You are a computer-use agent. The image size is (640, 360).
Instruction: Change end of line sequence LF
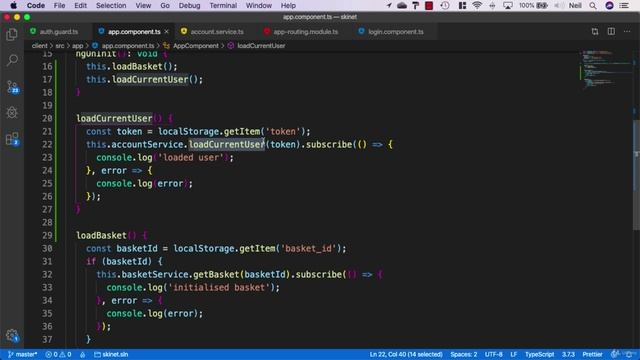tap(513, 354)
